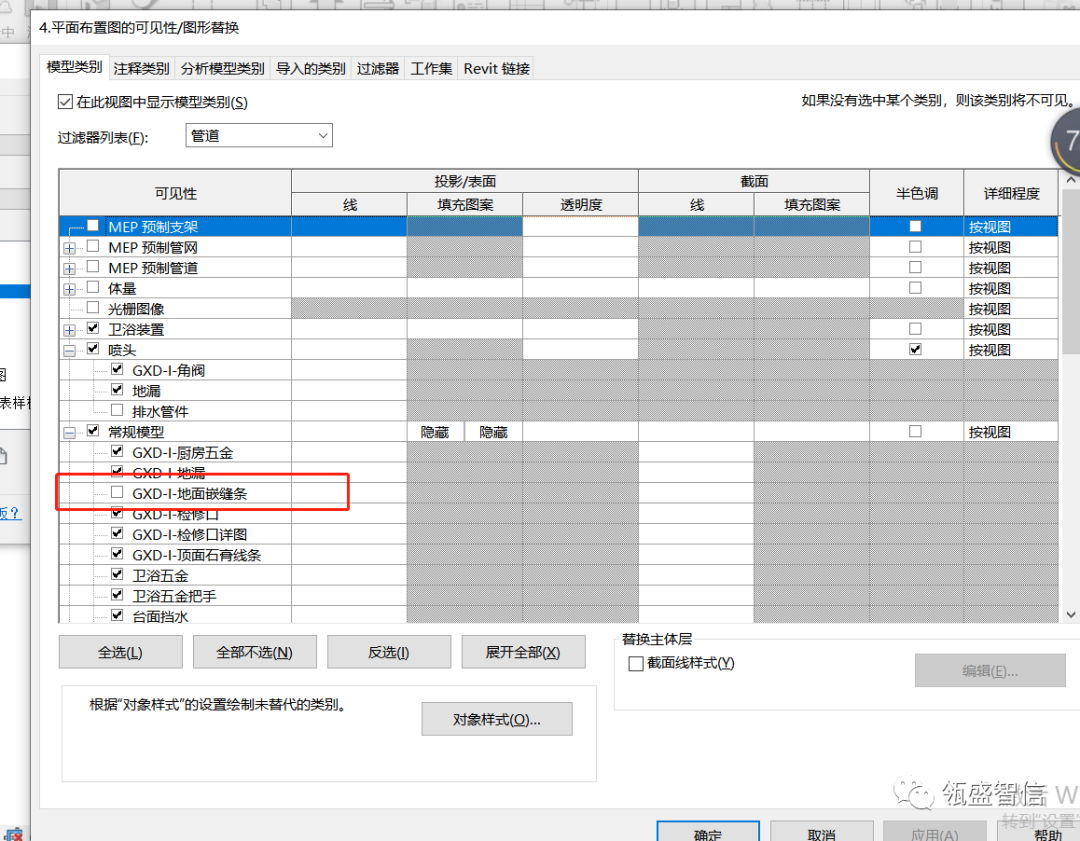
Task: Click the 反选(I) button
Action: [x=389, y=652]
